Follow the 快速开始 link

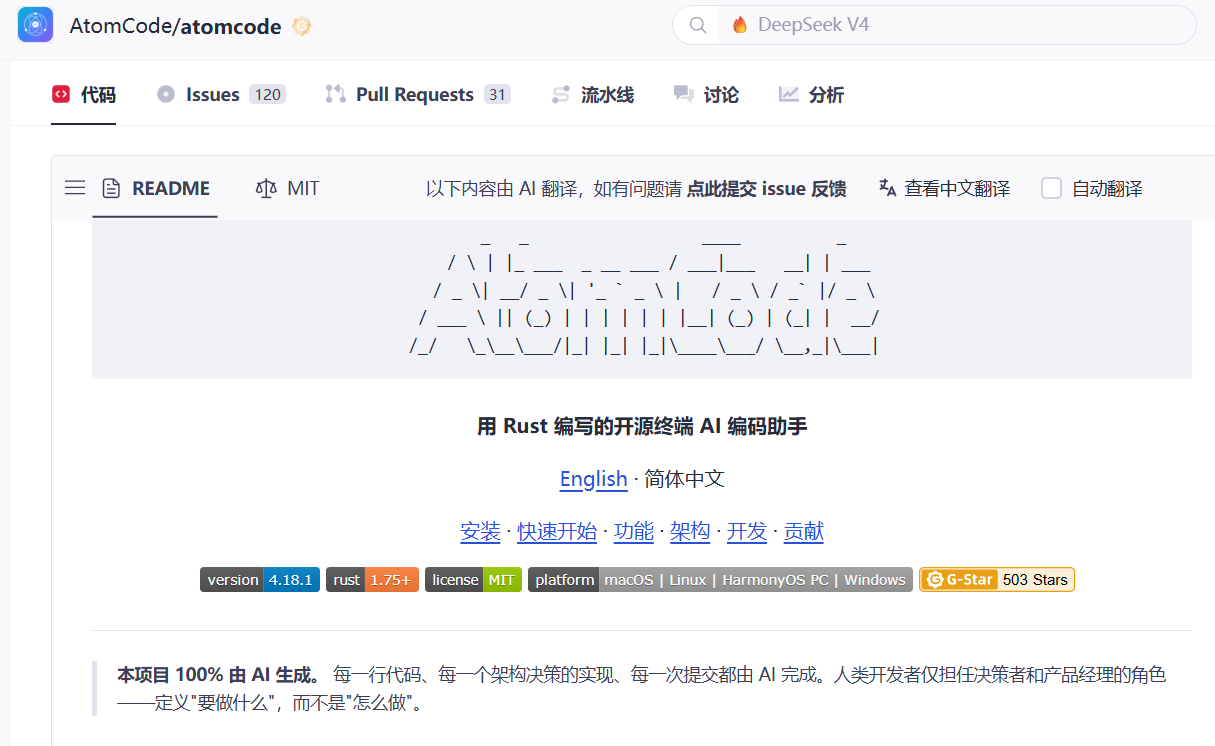coord(557,532)
